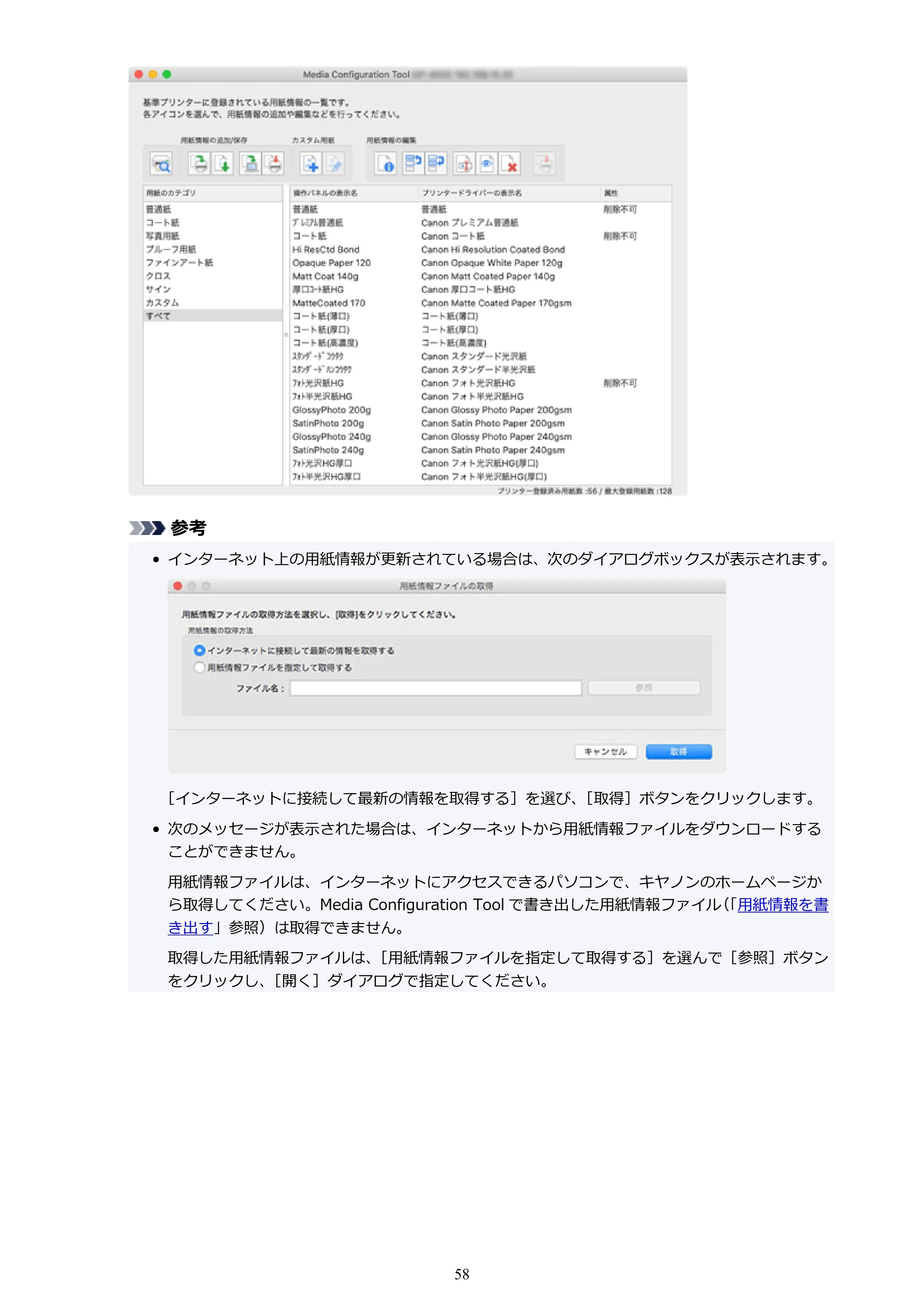The width and height of the screenshot is (924, 1307).
Task: Select the Opaque Paper 120 row
Action: coord(480,263)
